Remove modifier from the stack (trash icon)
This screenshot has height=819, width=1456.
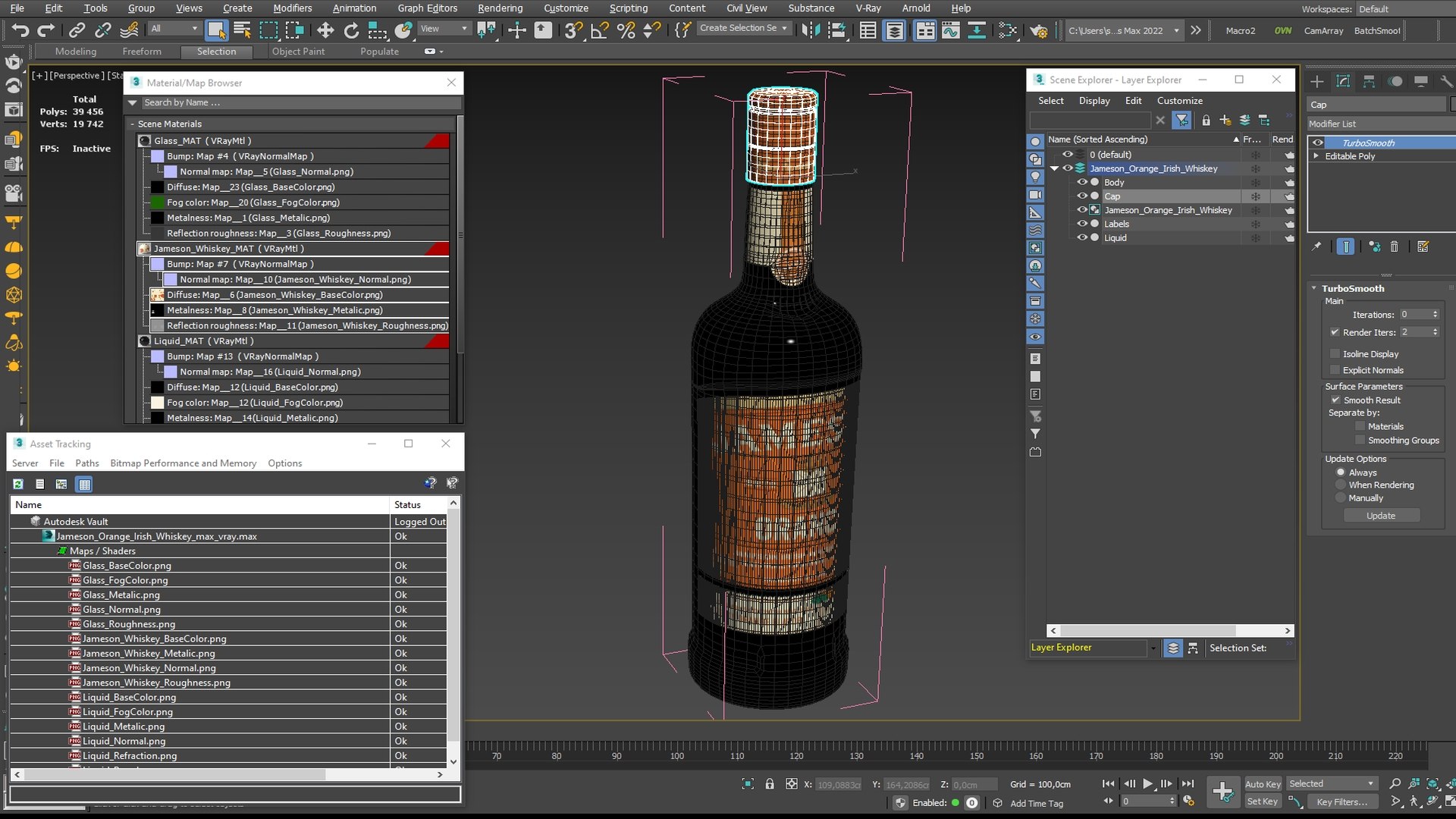click(x=1394, y=246)
